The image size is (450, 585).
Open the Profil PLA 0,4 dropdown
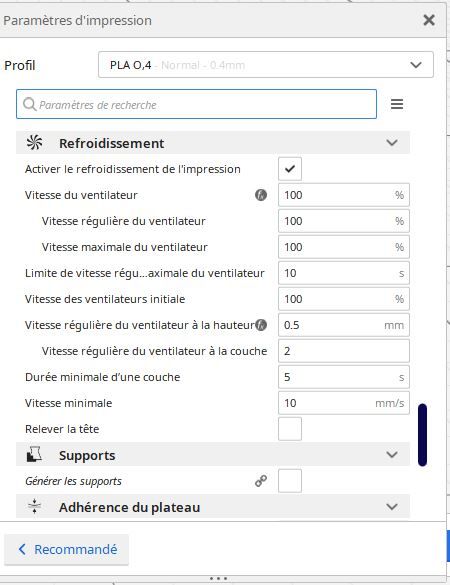[x=266, y=65]
